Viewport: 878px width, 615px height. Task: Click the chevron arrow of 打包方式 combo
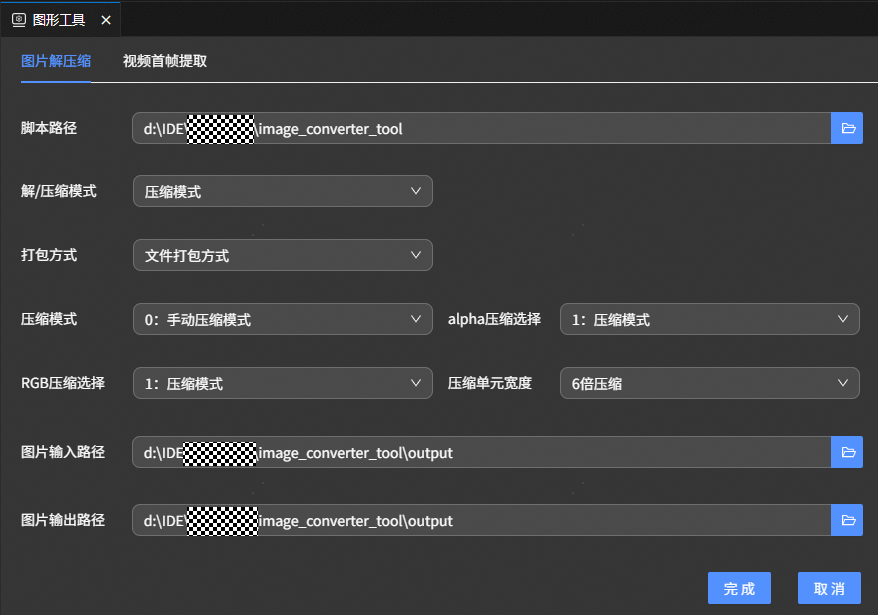pyautogui.click(x=416, y=255)
